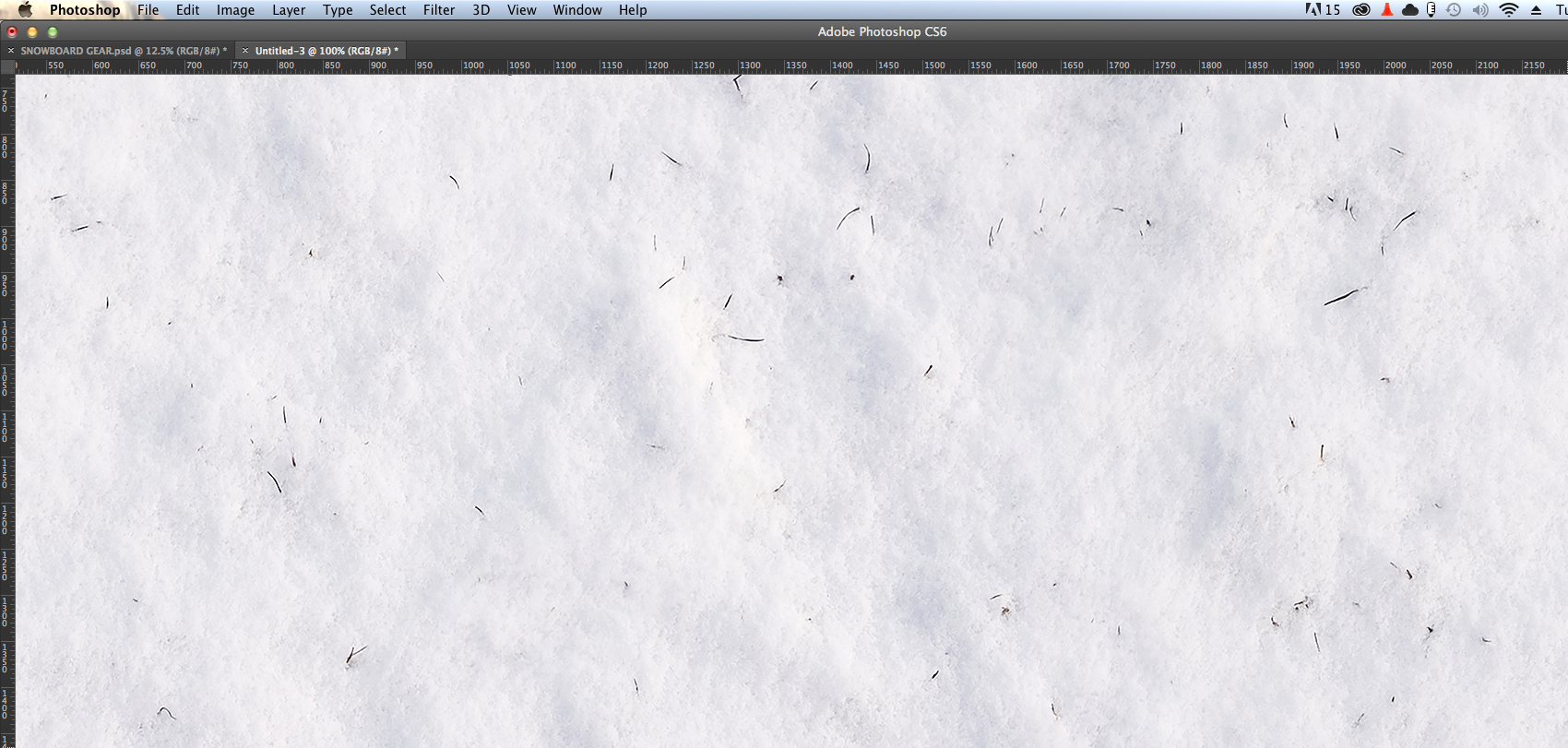The image size is (1568, 748).
Task: Click the Apple menu icon
Action: pyautogui.click(x=25, y=10)
